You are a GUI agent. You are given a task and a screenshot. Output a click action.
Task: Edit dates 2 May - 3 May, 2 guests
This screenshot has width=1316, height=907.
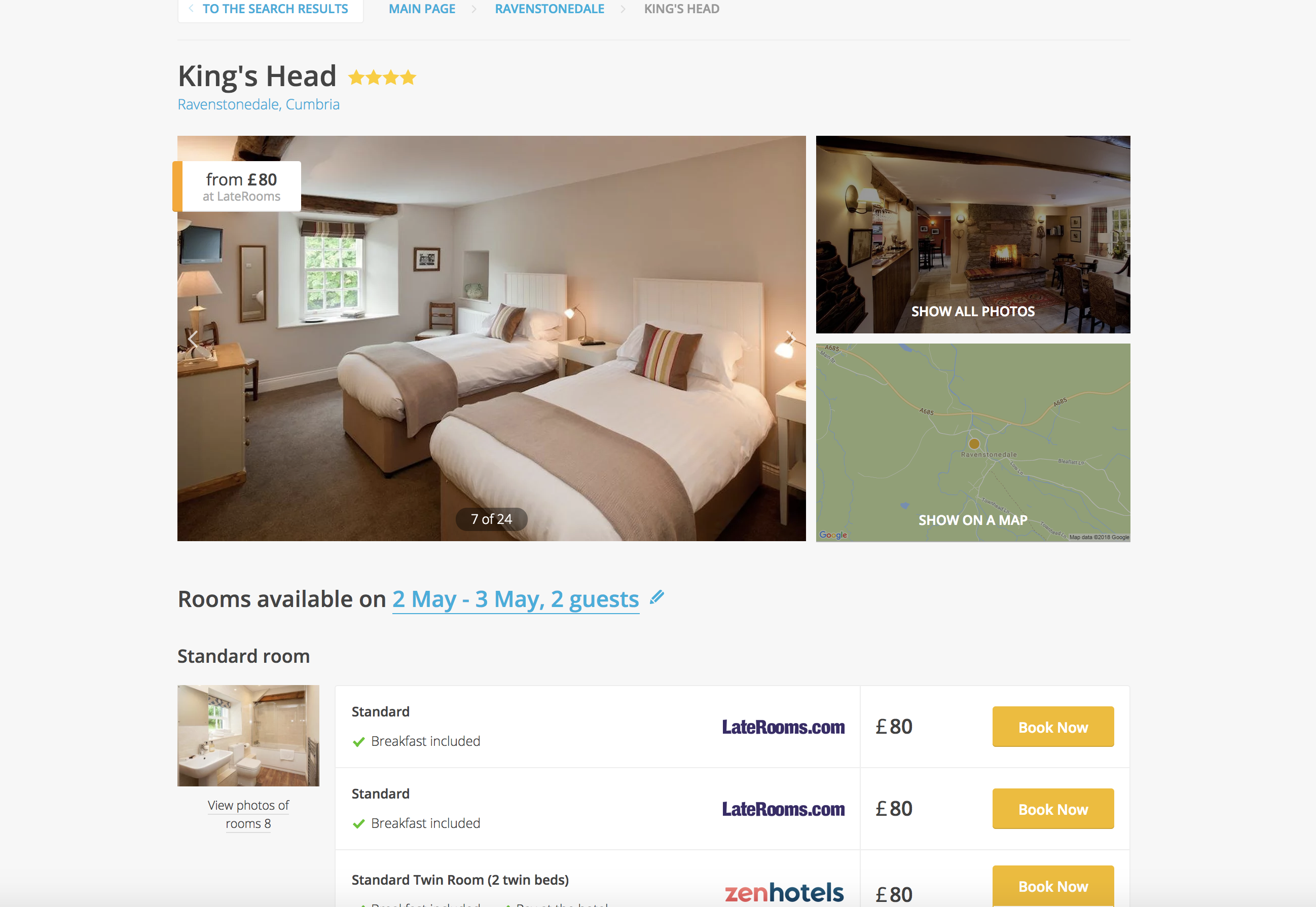point(516,599)
